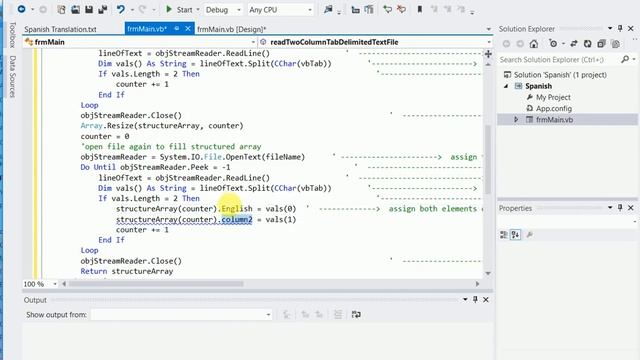Click the decrease indent toolbar icon
The image size is (640, 360).
(356, 9)
